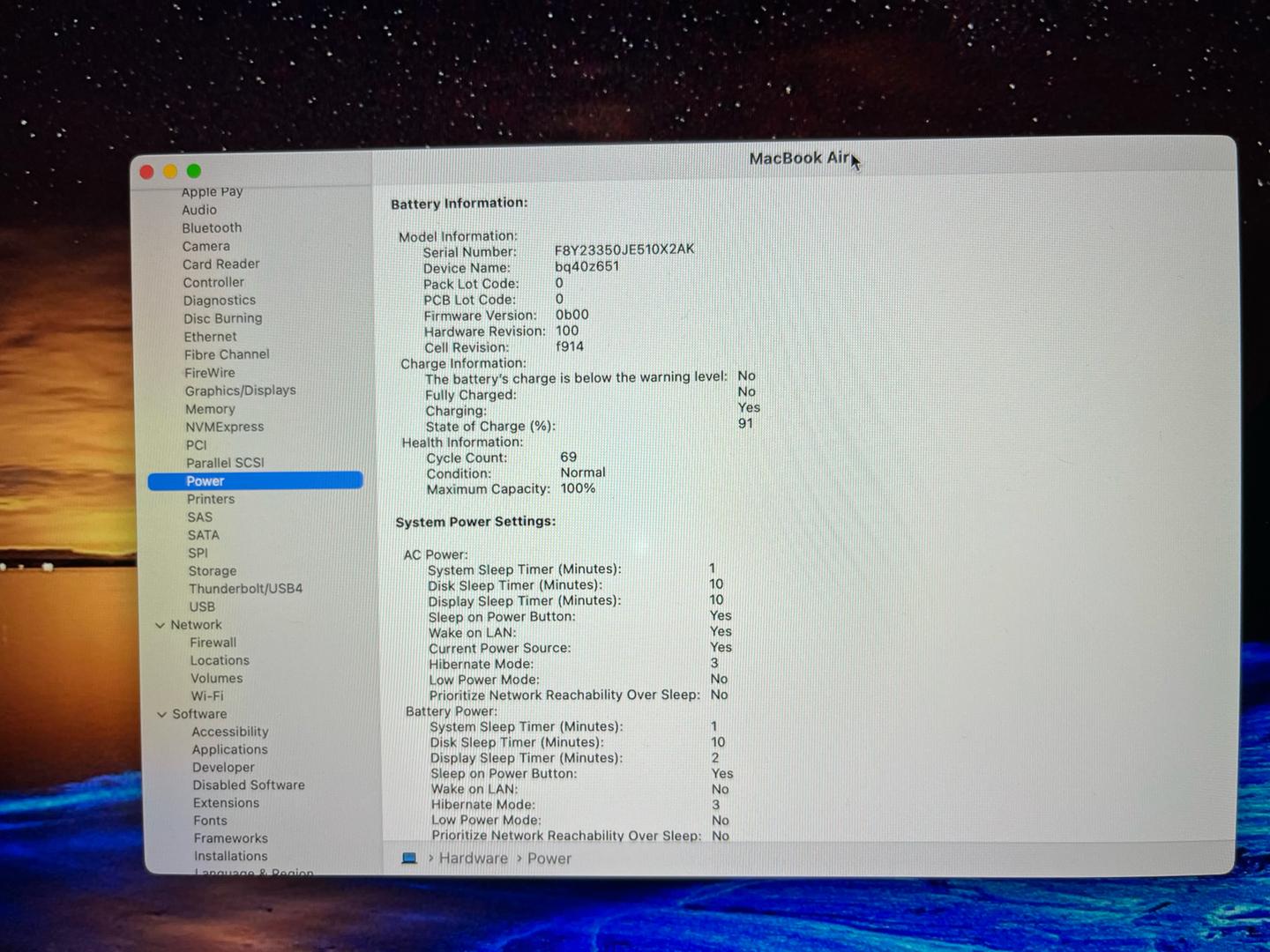Open Printers in the sidebar

(x=211, y=499)
